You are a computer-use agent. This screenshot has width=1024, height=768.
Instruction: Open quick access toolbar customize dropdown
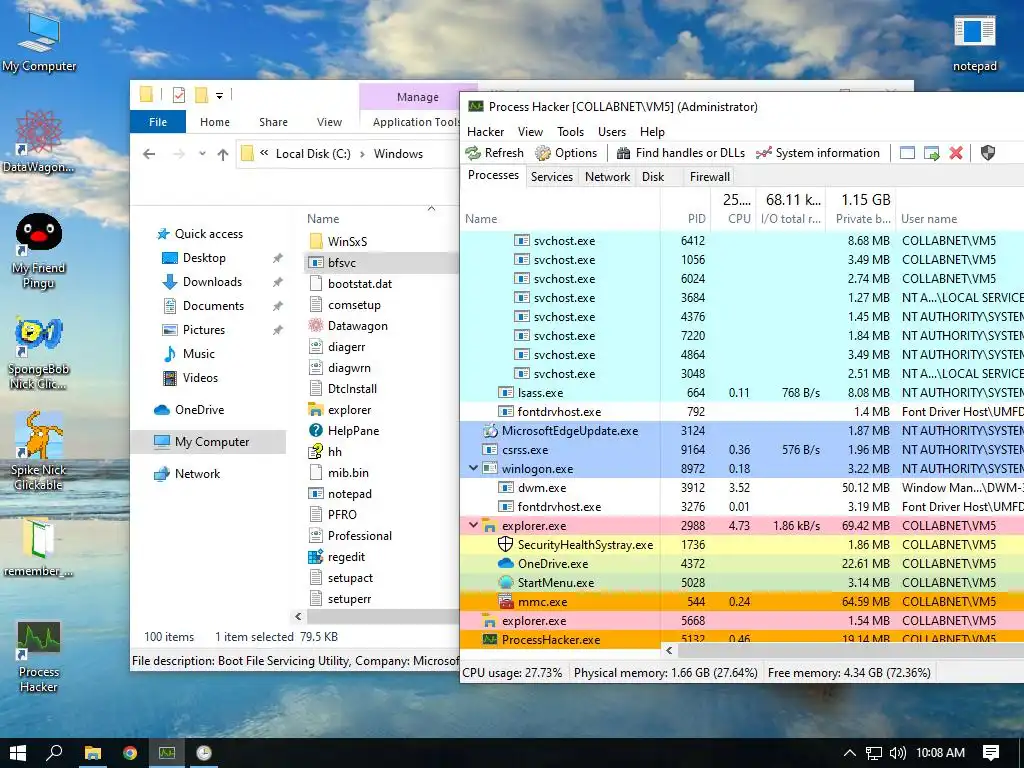219,96
